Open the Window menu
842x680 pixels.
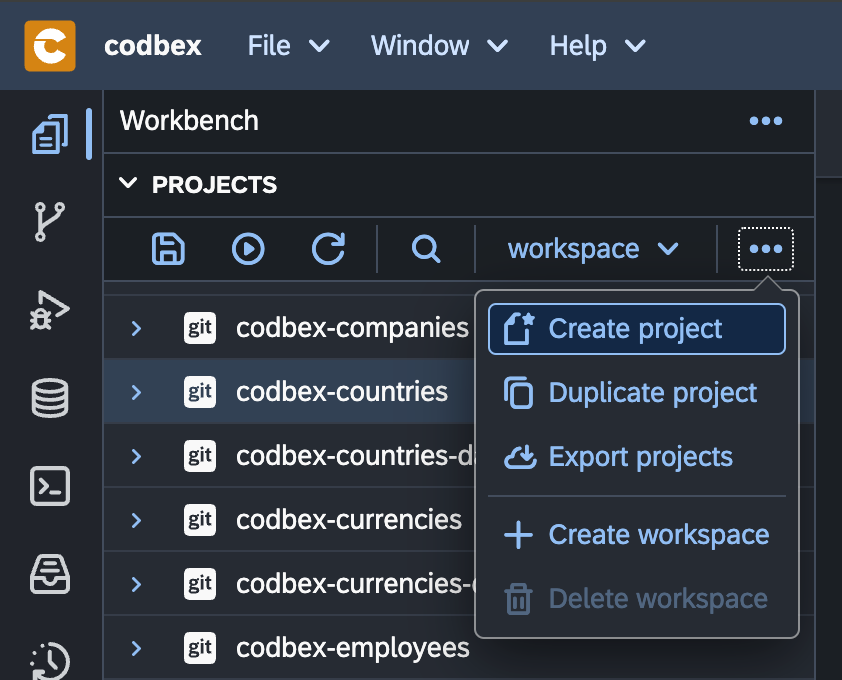pyautogui.click(x=439, y=46)
